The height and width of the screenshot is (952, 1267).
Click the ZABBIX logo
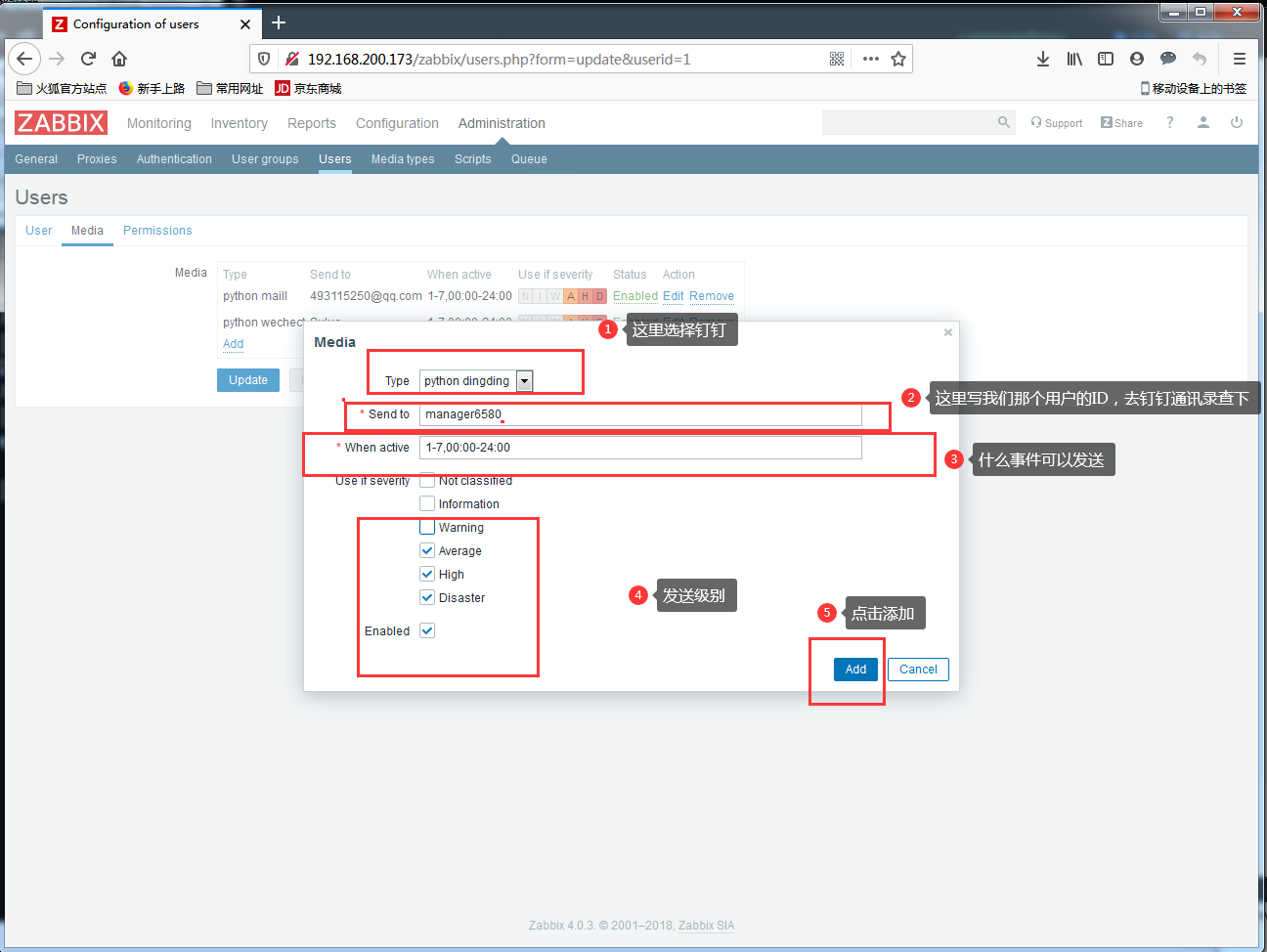point(61,123)
